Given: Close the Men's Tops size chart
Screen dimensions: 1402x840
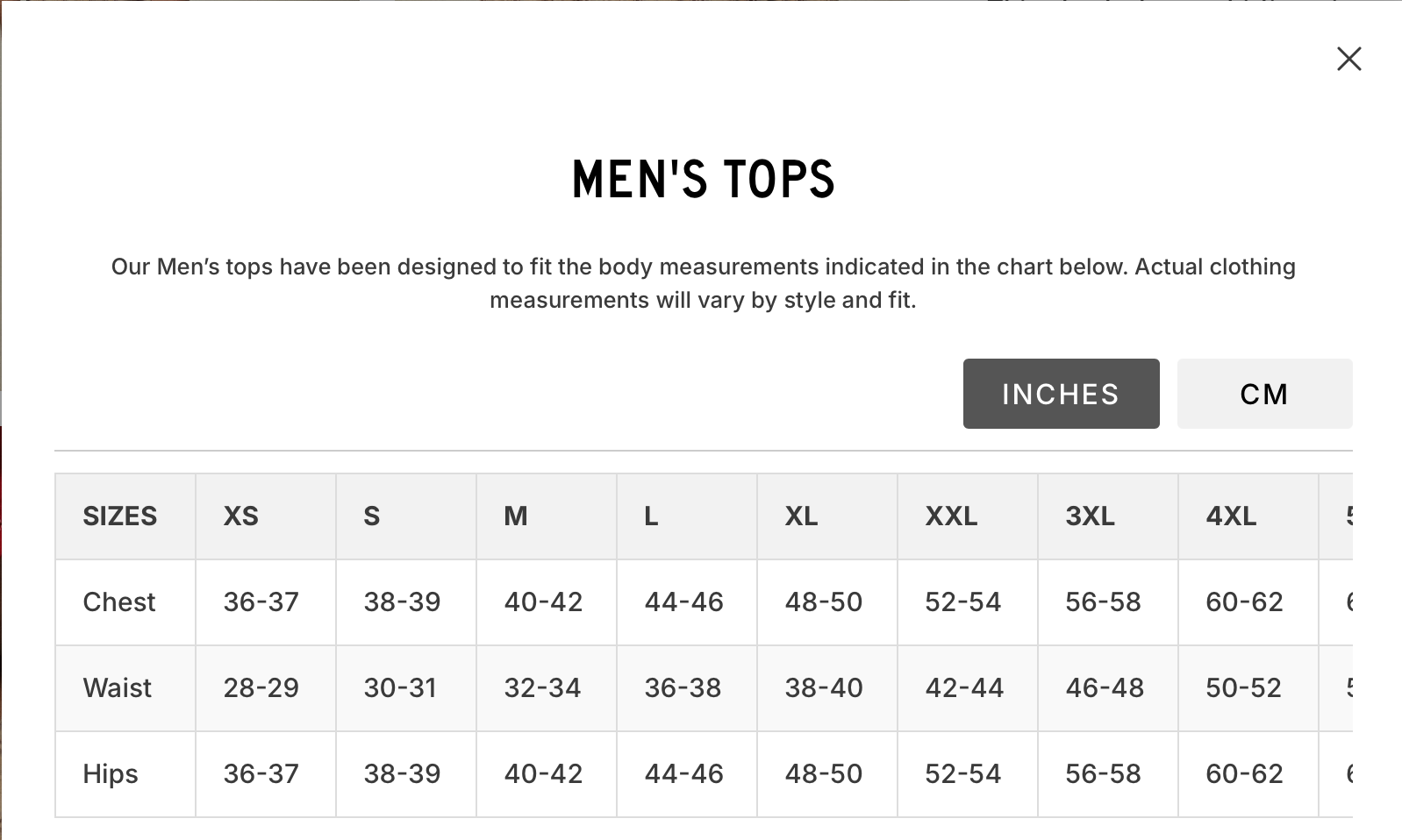Looking at the screenshot, I should (x=1348, y=59).
